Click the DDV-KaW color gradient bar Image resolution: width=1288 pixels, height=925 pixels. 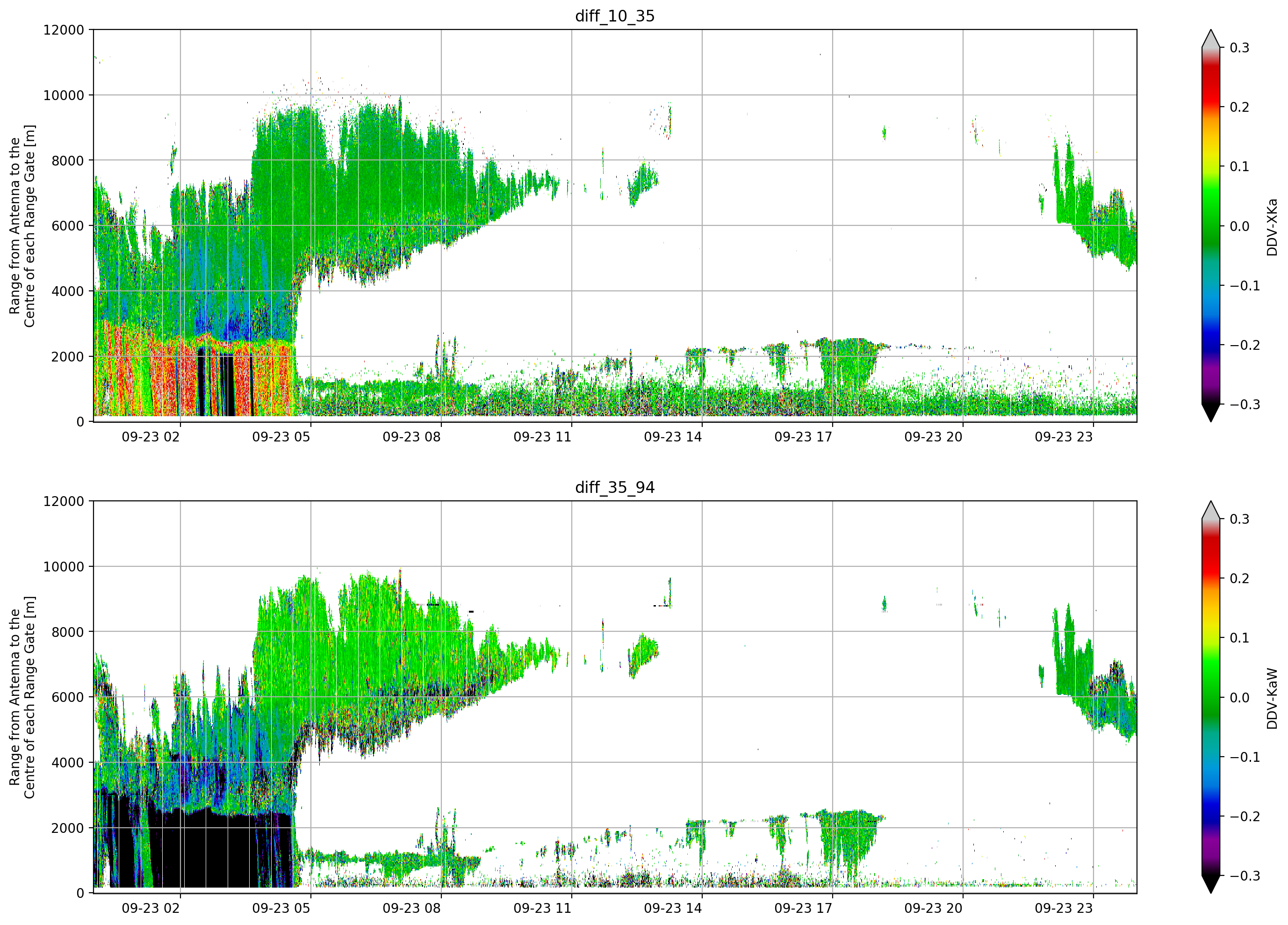1211,697
